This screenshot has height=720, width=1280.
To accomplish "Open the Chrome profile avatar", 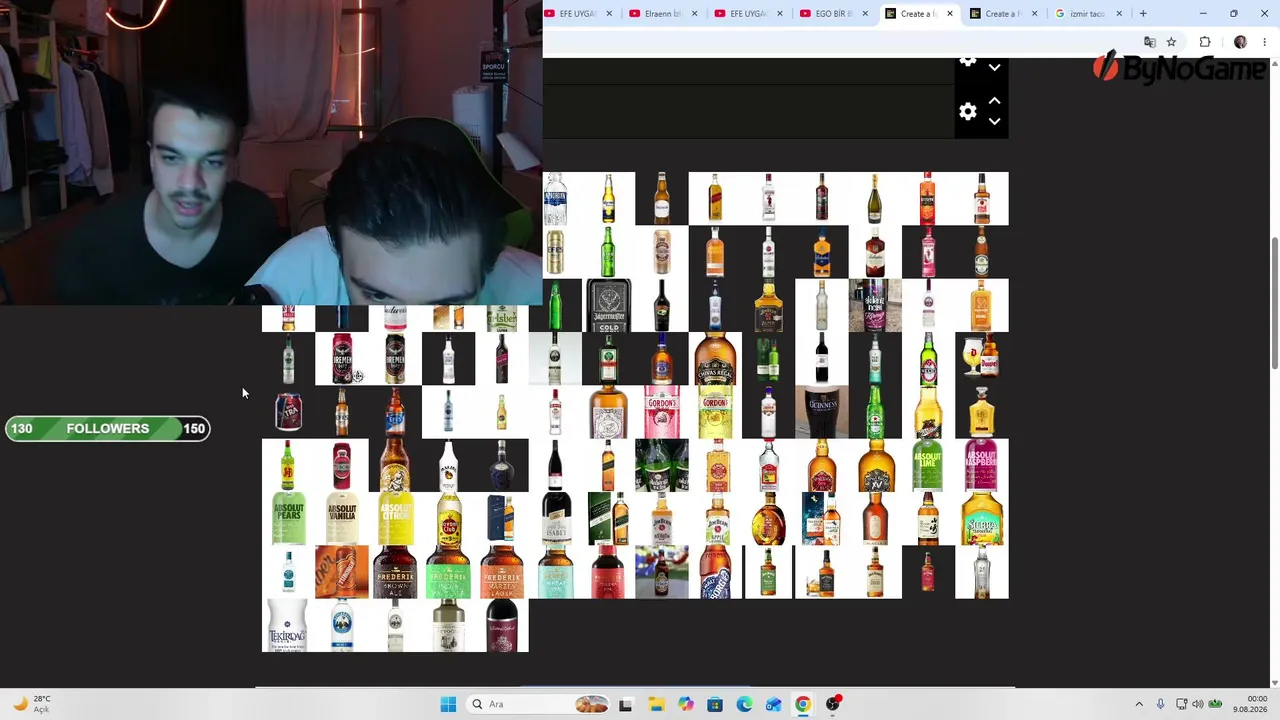I will (x=1240, y=42).
